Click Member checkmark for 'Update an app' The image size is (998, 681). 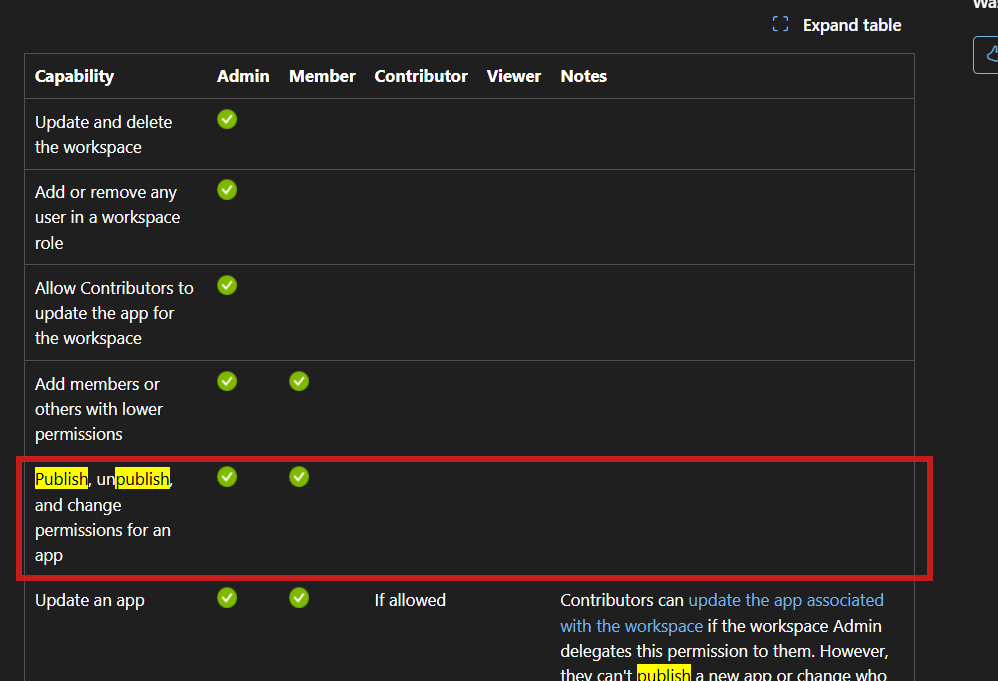299,598
